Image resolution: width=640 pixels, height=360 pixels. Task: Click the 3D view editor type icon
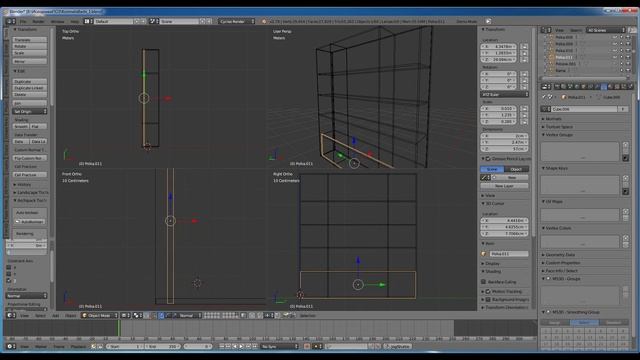point(10,316)
